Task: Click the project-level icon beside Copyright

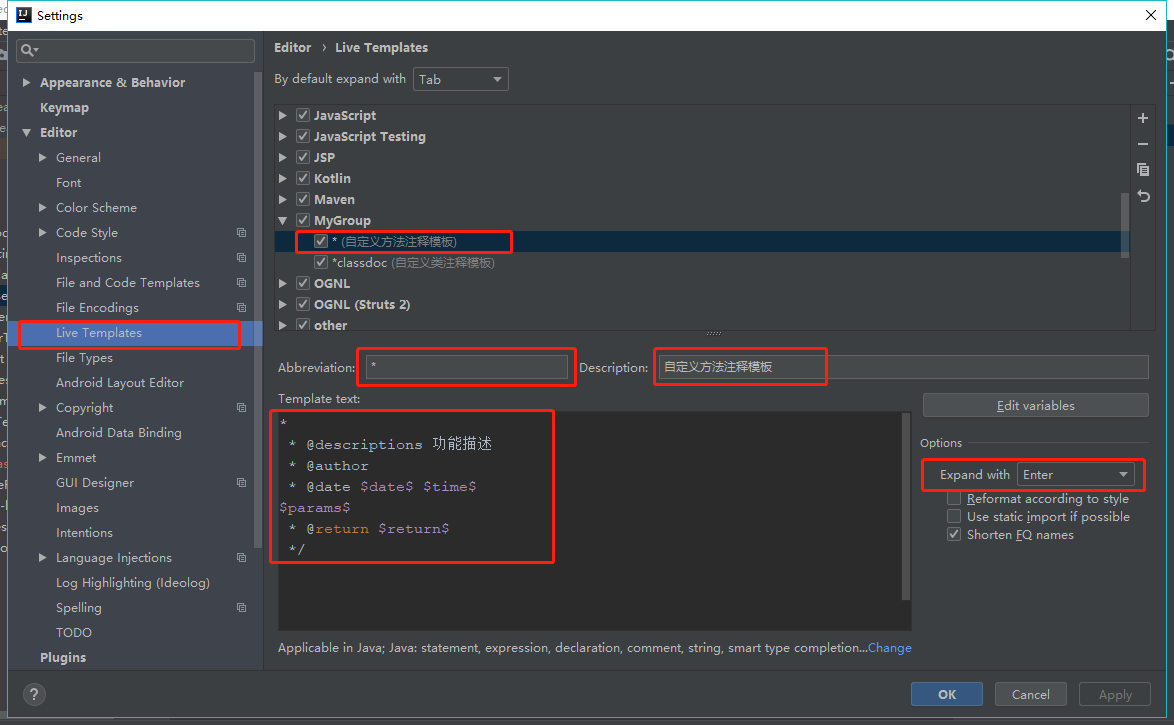Action: (241, 407)
